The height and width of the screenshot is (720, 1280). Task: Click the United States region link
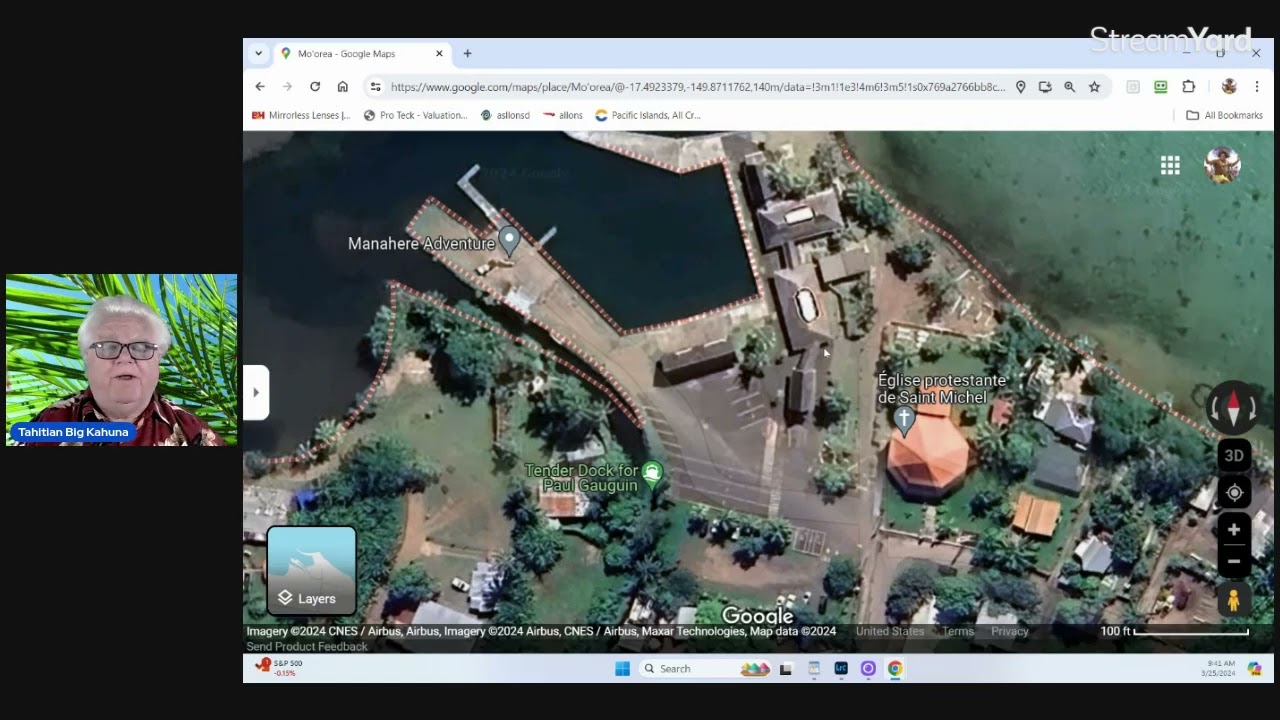(890, 631)
